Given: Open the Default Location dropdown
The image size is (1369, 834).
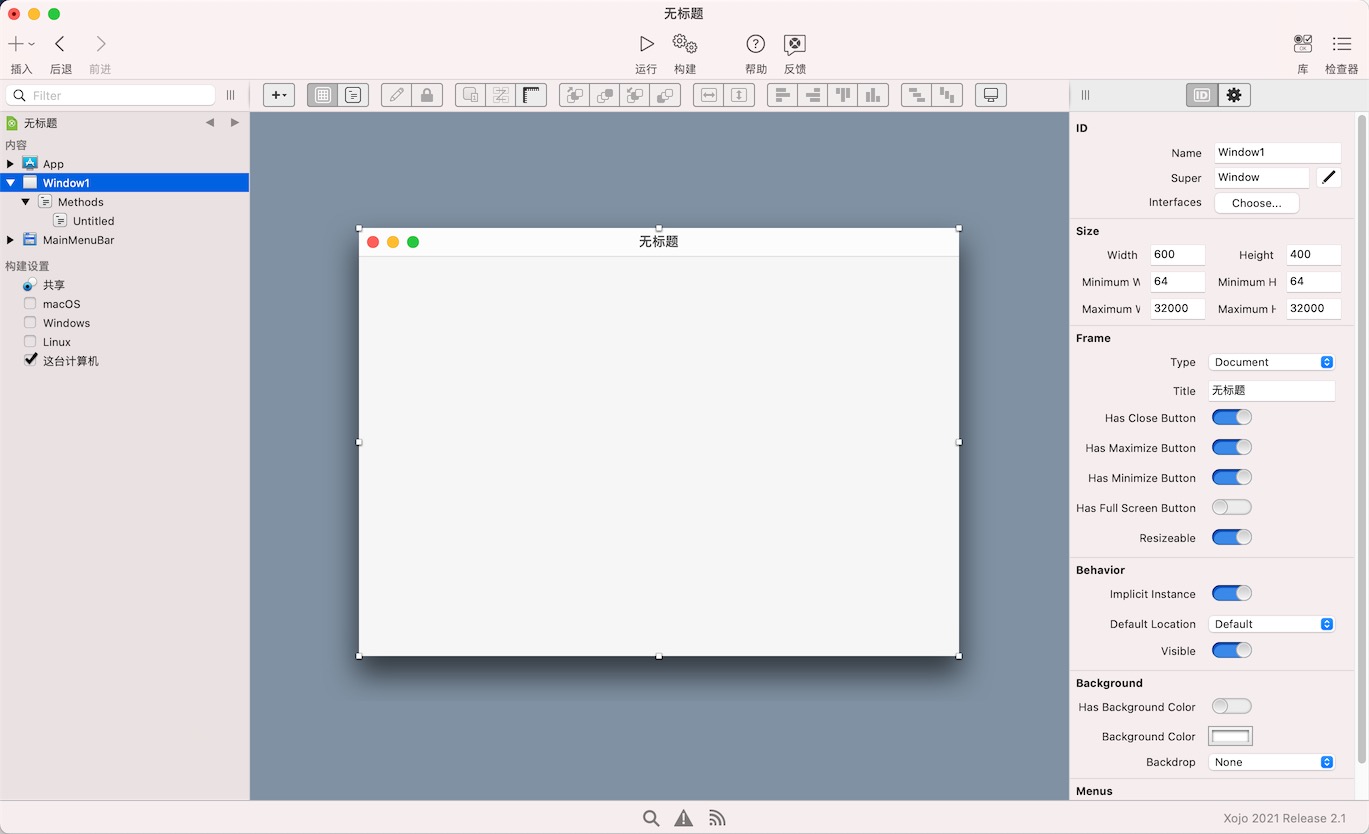Looking at the screenshot, I should pos(1272,624).
